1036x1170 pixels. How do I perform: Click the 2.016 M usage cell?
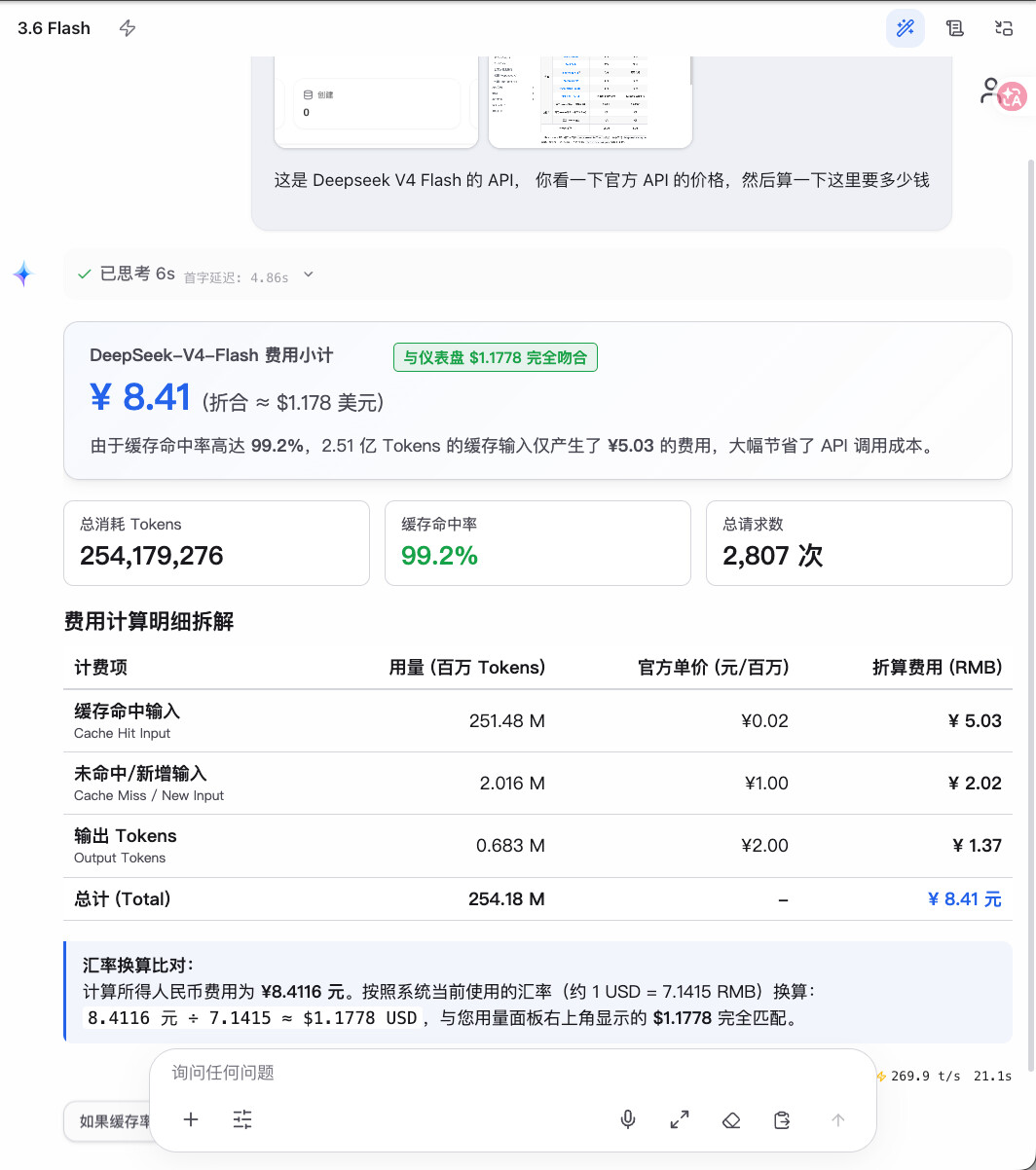click(512, 784)
